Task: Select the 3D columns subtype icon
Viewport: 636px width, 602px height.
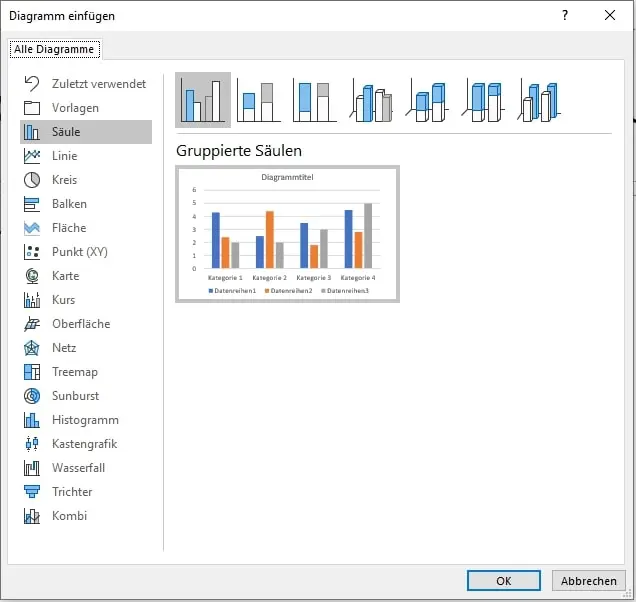Action: click(x=539, y=100)
